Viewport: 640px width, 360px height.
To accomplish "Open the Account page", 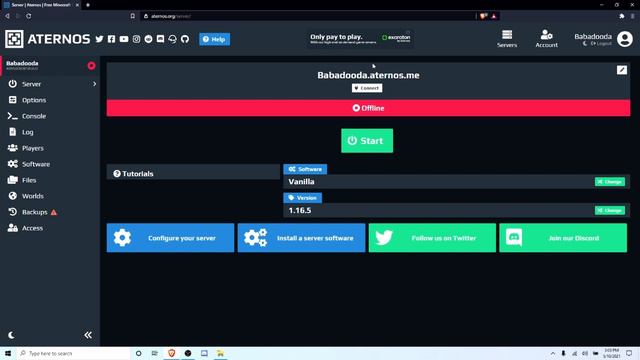I will [547, 39].
